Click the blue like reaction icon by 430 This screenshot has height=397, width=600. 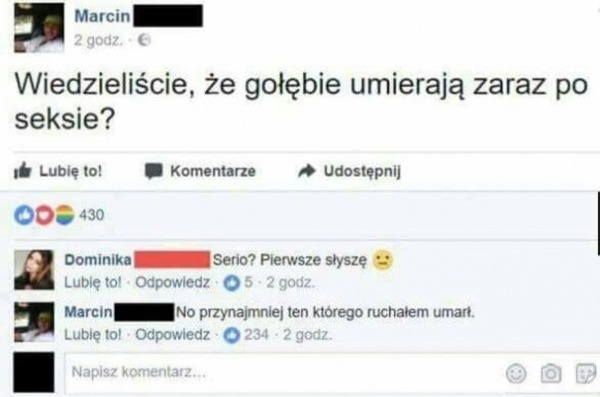tap(24, 215)
